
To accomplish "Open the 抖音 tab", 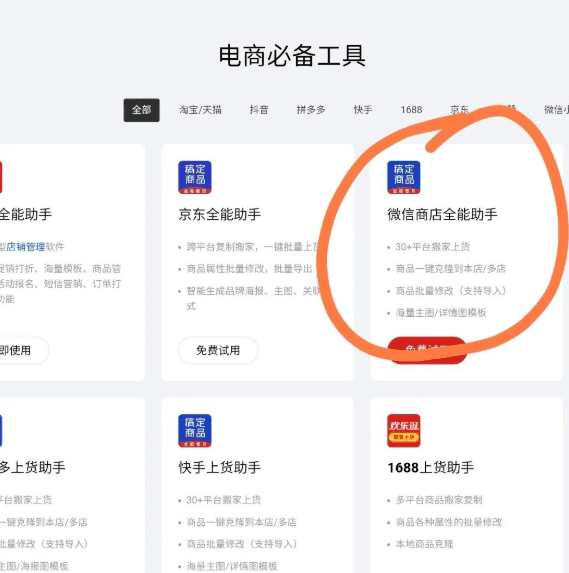I will (x=259, y=110).
